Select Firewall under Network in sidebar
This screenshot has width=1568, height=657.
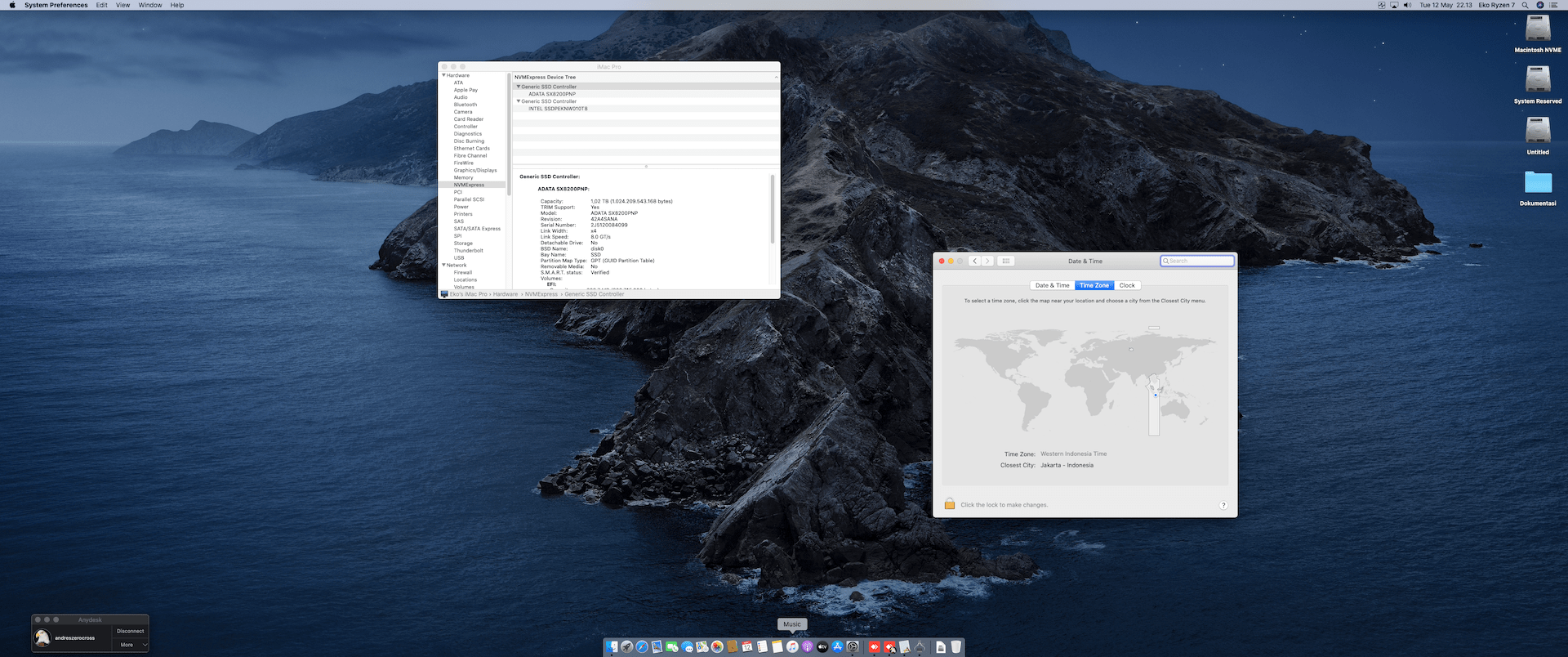[x=463, y=272]
